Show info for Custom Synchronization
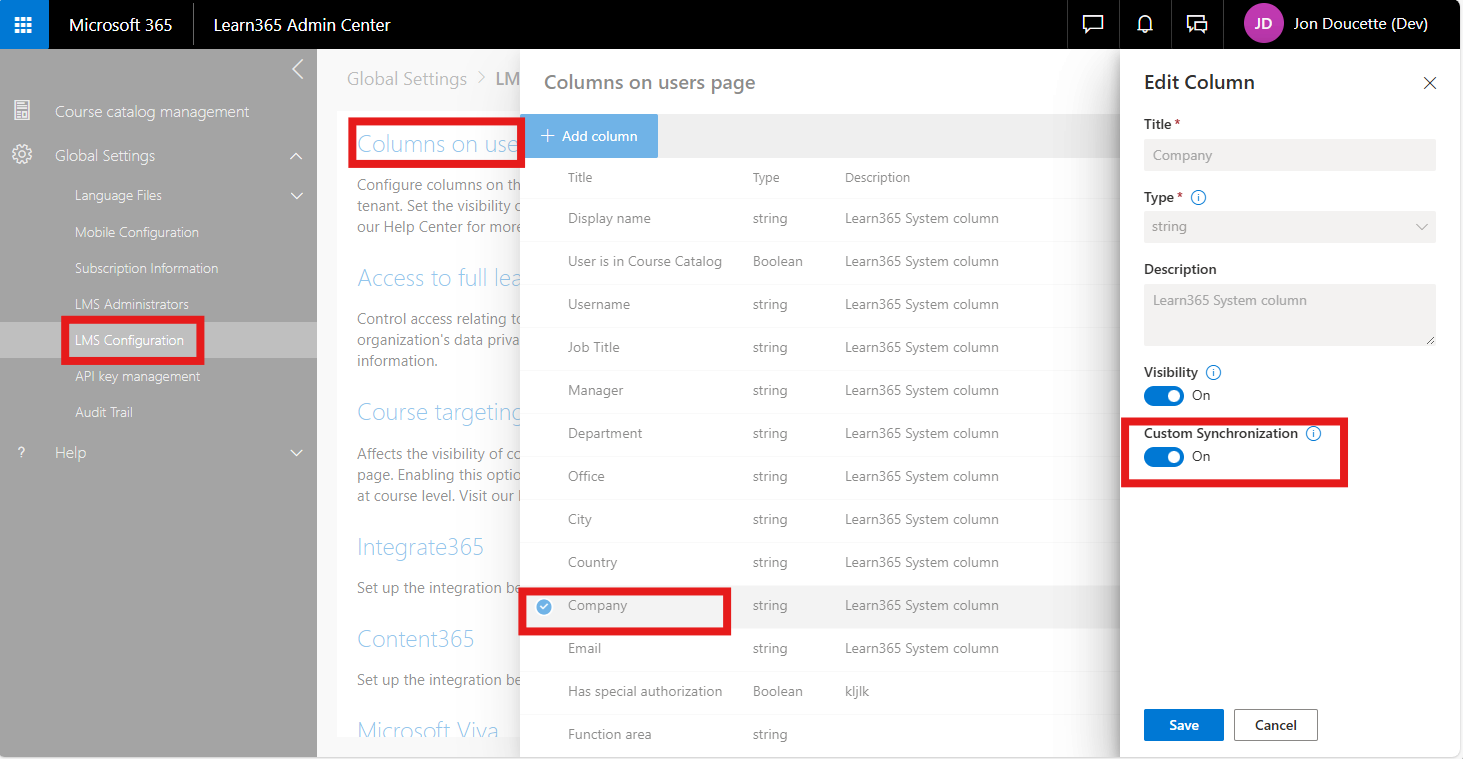1463x759 pixels. coord(1313,434)
